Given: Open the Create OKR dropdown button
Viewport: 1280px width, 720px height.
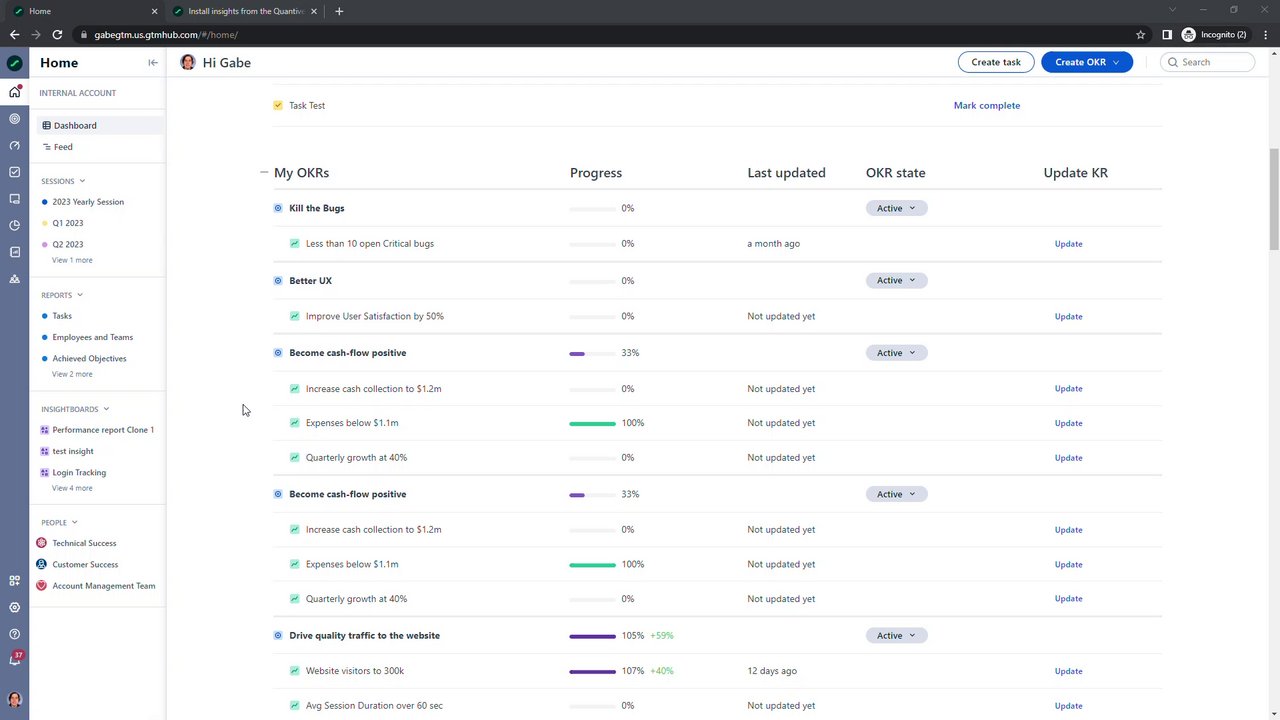Looking at the screenshot, I should [1086, 62].
